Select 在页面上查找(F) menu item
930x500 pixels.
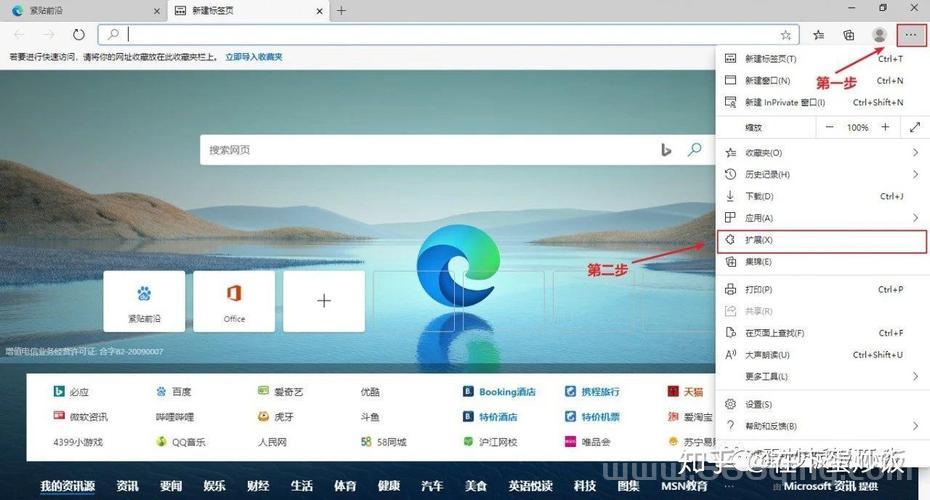pos(821,333)
